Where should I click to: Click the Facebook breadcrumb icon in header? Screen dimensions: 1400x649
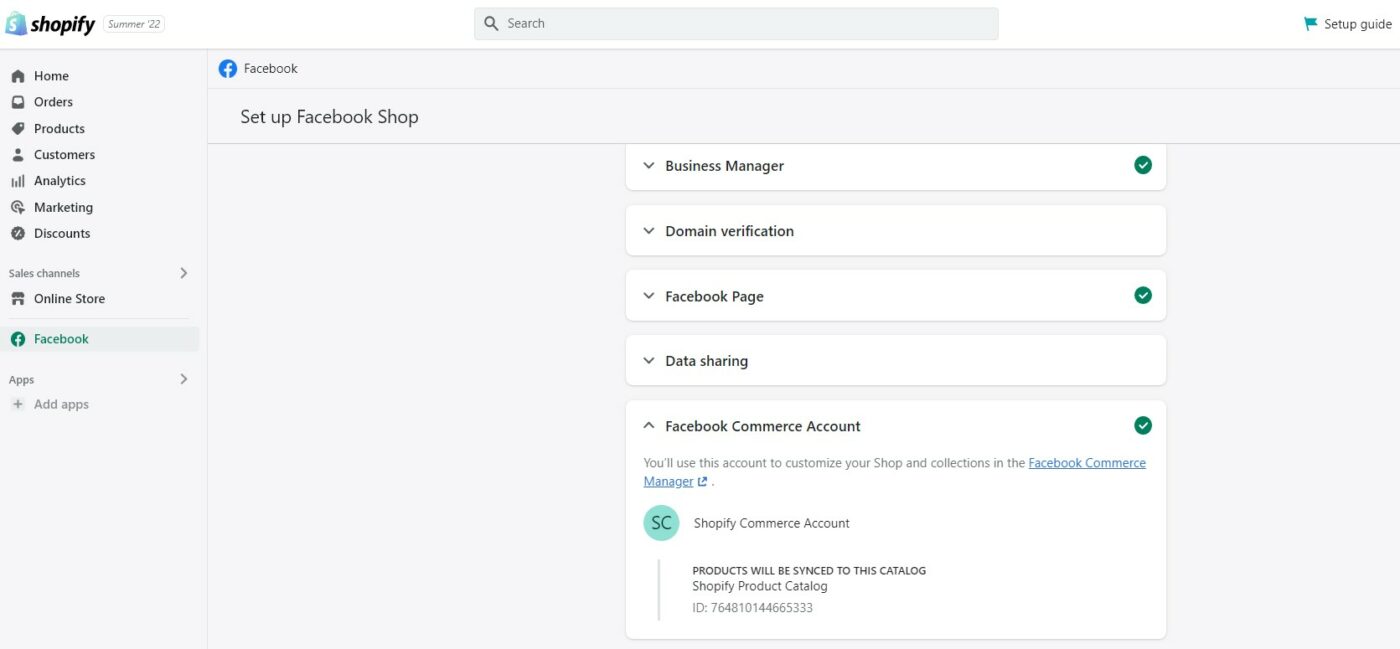coord(228,69)
